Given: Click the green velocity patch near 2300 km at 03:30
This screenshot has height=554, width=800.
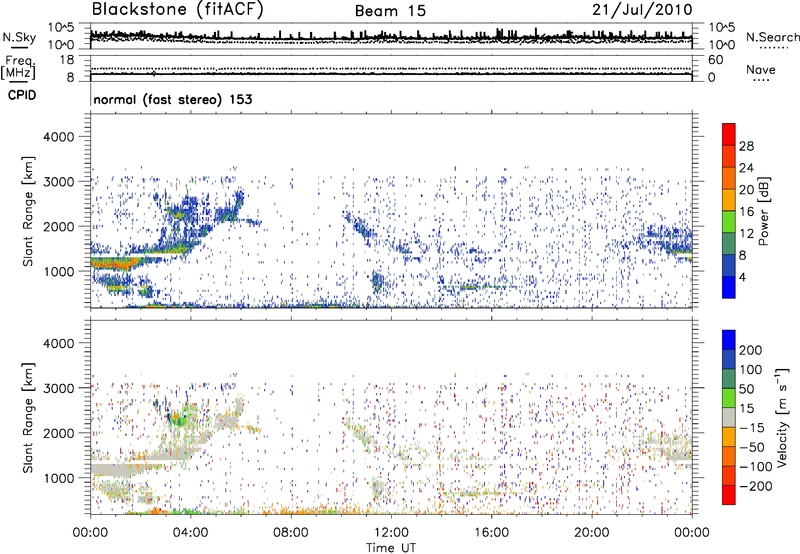Looking at the screenshot, I should pyautogui.click(x=180, y=419).
